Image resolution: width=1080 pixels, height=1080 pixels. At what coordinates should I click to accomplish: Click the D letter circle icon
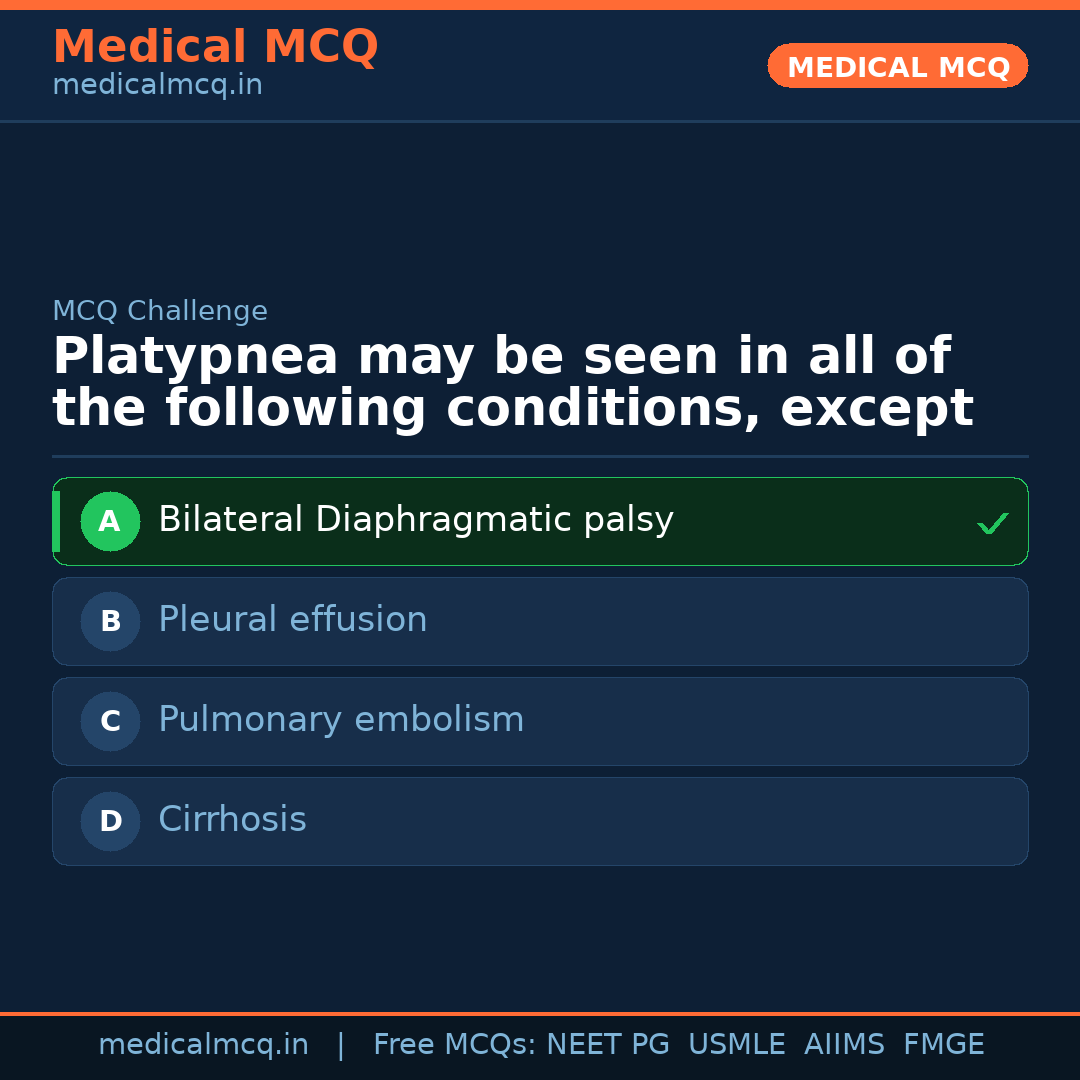[x=110, y=821]
